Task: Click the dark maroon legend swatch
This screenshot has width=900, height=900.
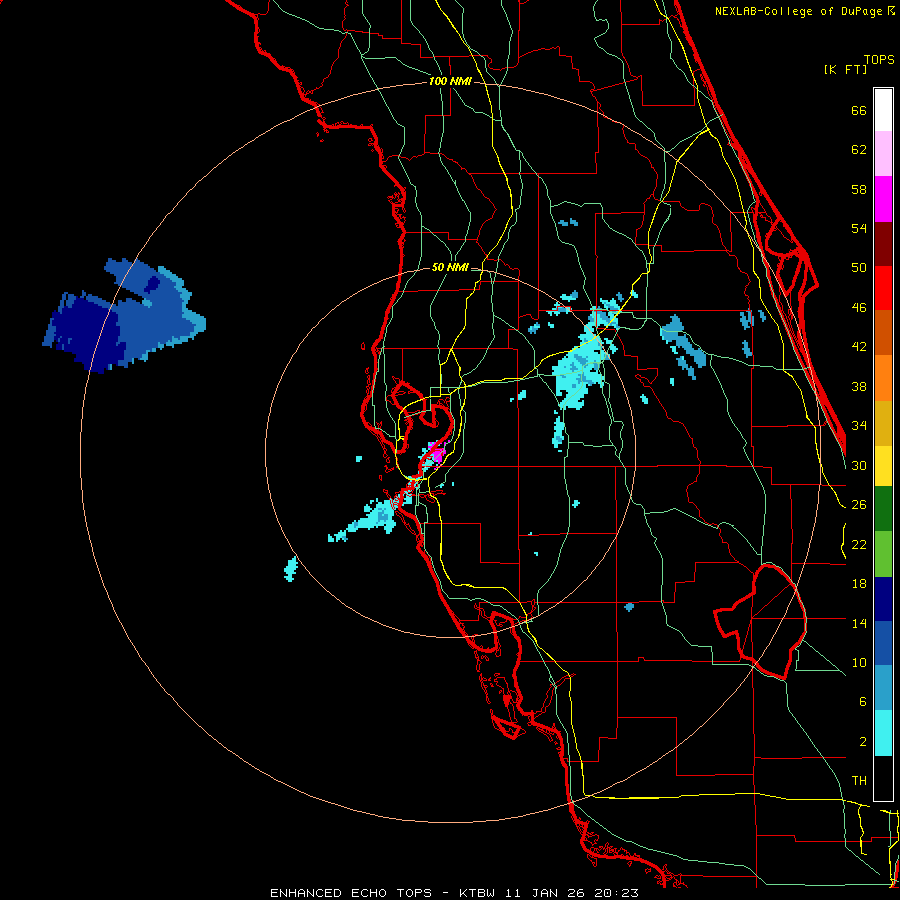Action: click(883, 244)
